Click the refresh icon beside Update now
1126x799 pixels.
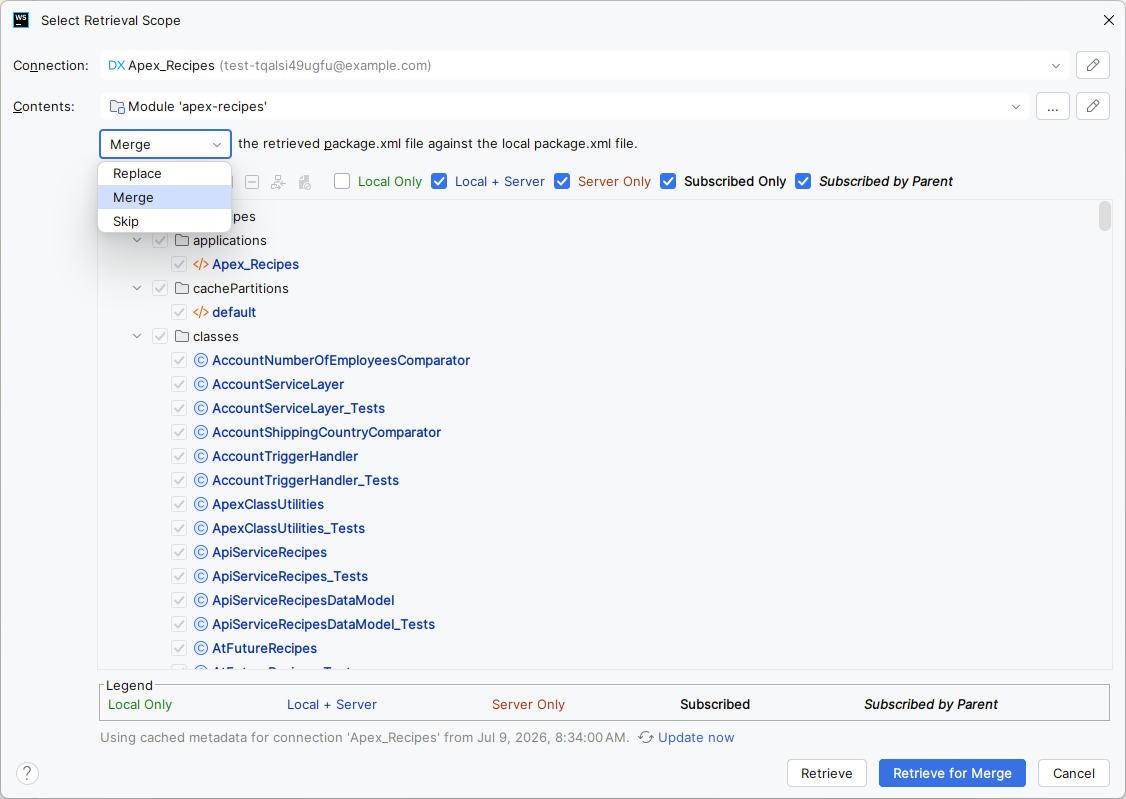tap(646, 737)
